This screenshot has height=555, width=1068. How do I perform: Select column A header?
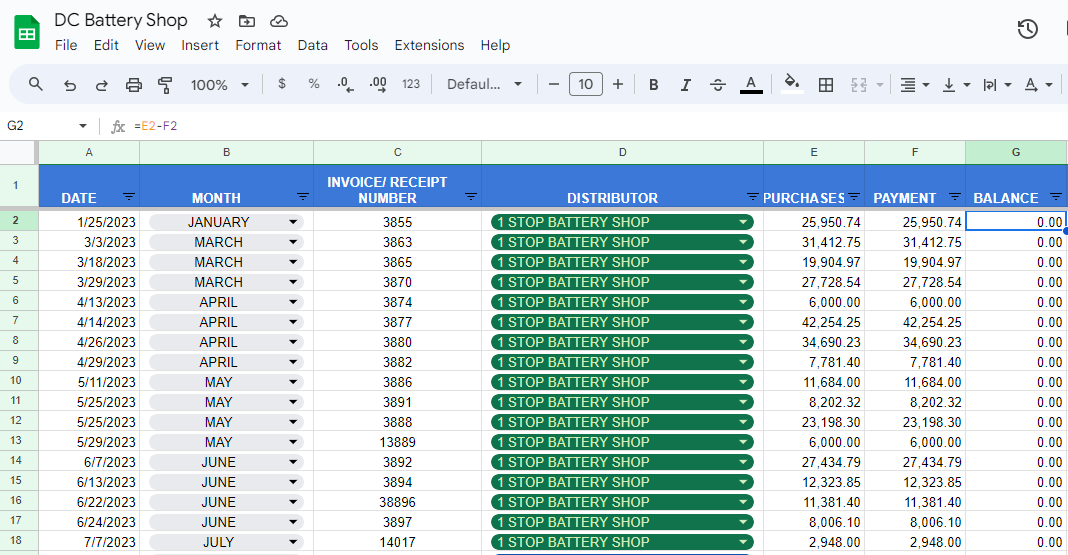point(89,153)
